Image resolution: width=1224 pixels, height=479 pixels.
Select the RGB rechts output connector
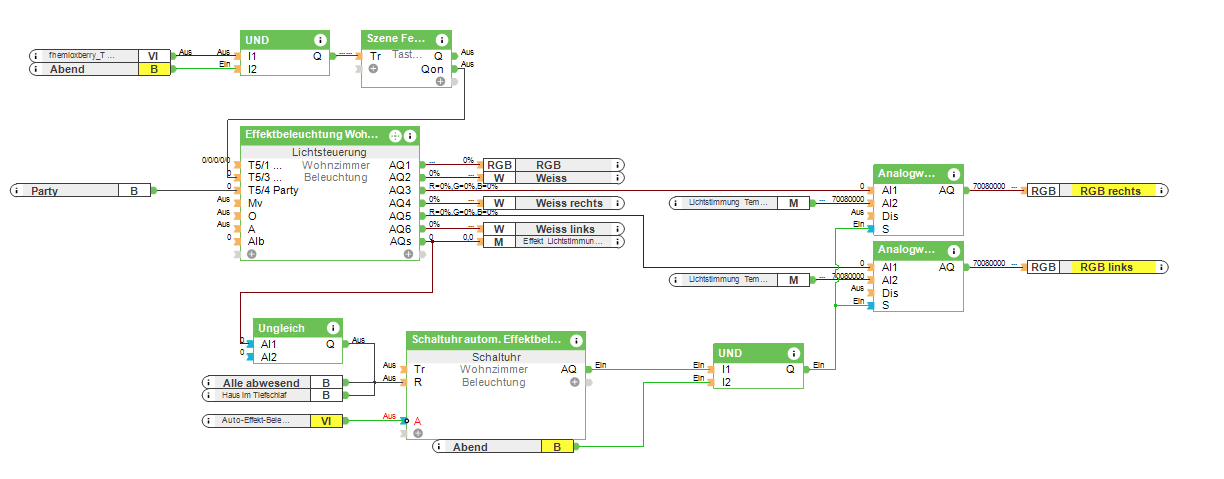1098,190
